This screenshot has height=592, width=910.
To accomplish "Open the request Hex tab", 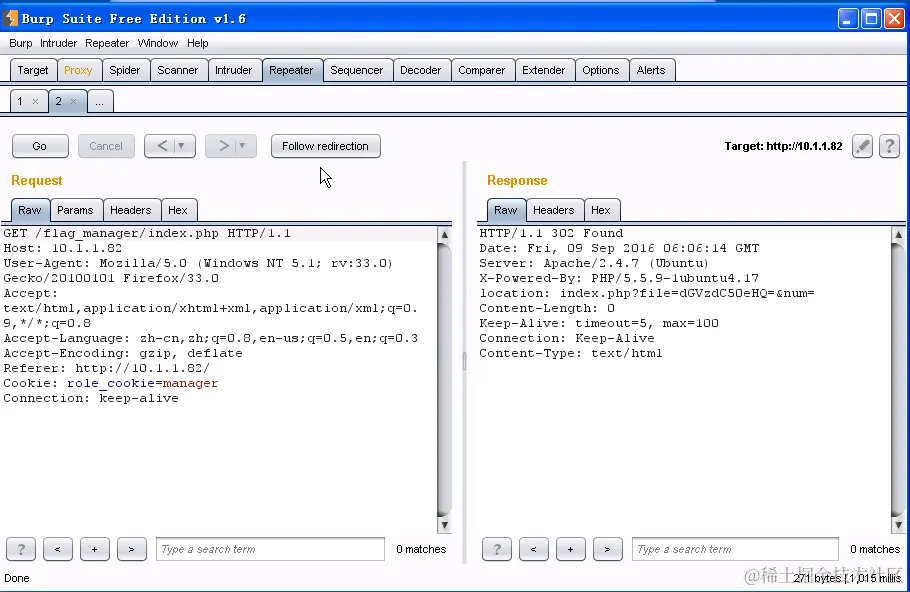I will (178, 210).
